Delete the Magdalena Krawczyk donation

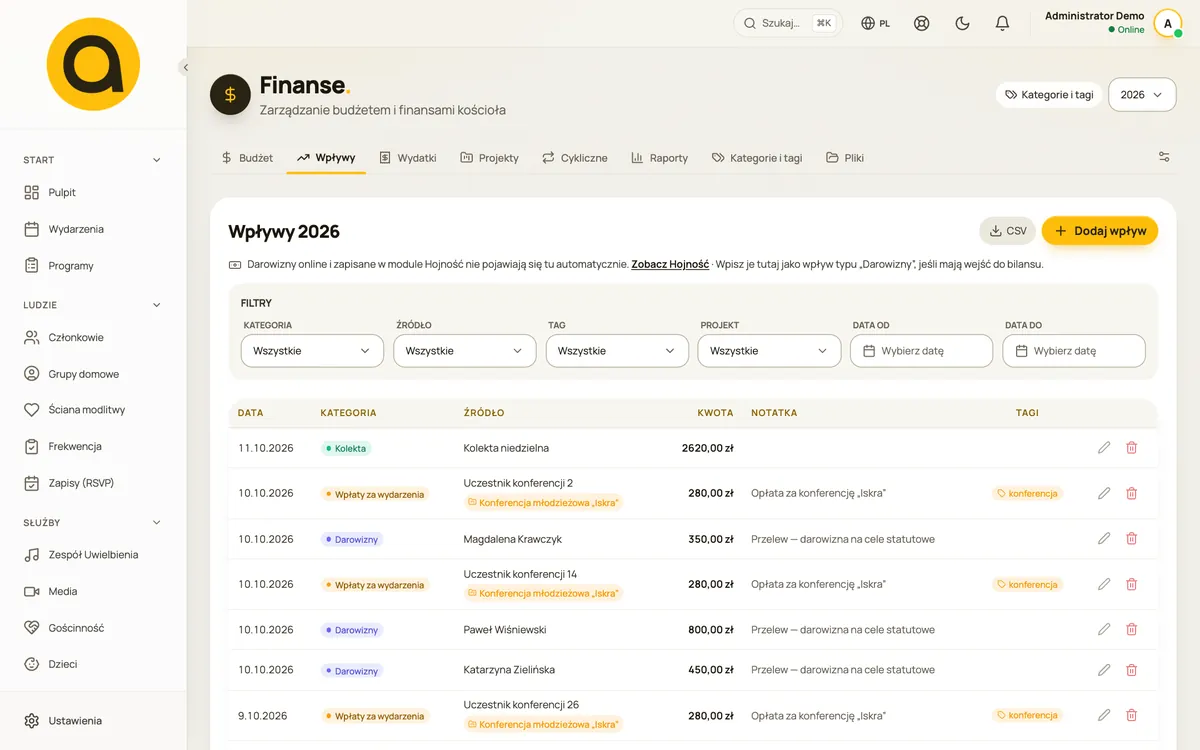coord(1132,539)
